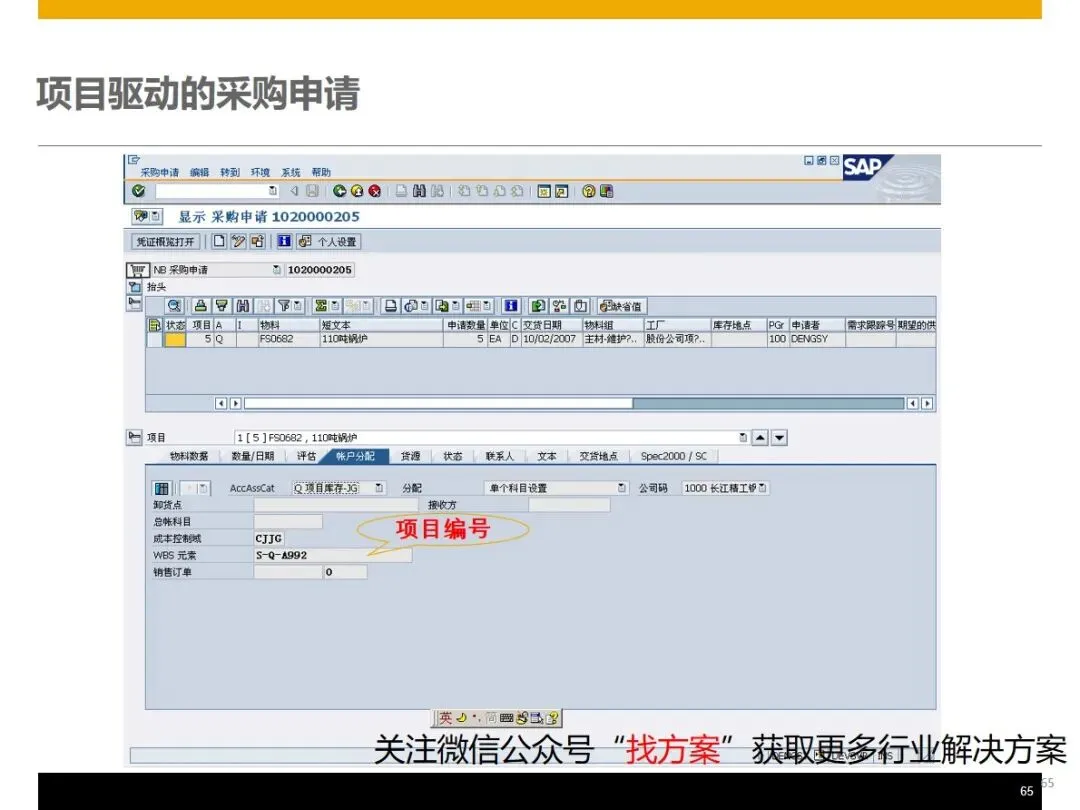Screen dimensions: 1080x810
Task: Collapse the item overview section
Action: [x=134, y=304]
